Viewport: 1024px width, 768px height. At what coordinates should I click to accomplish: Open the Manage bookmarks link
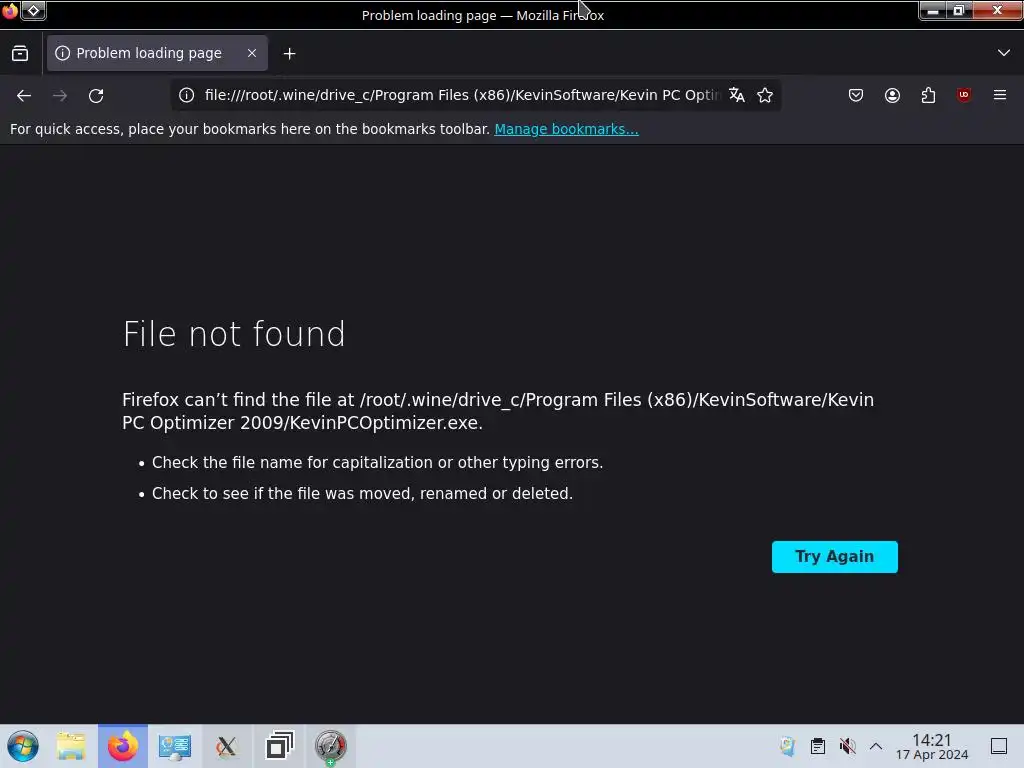tap(566, 129)
